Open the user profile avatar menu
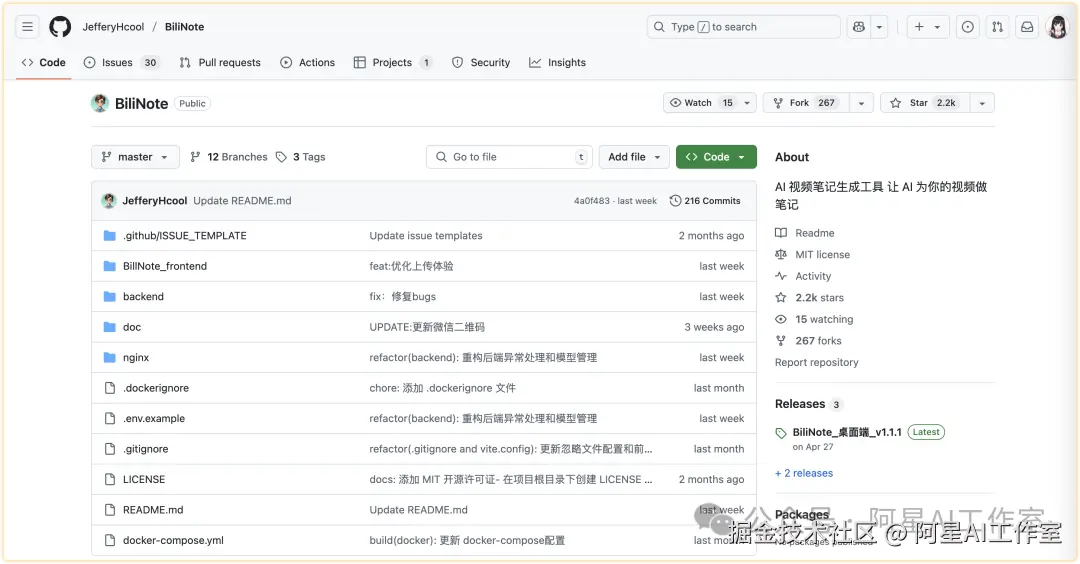Image resolution: width=1080 pixels, height=564 pixels. coord(1057,27)
